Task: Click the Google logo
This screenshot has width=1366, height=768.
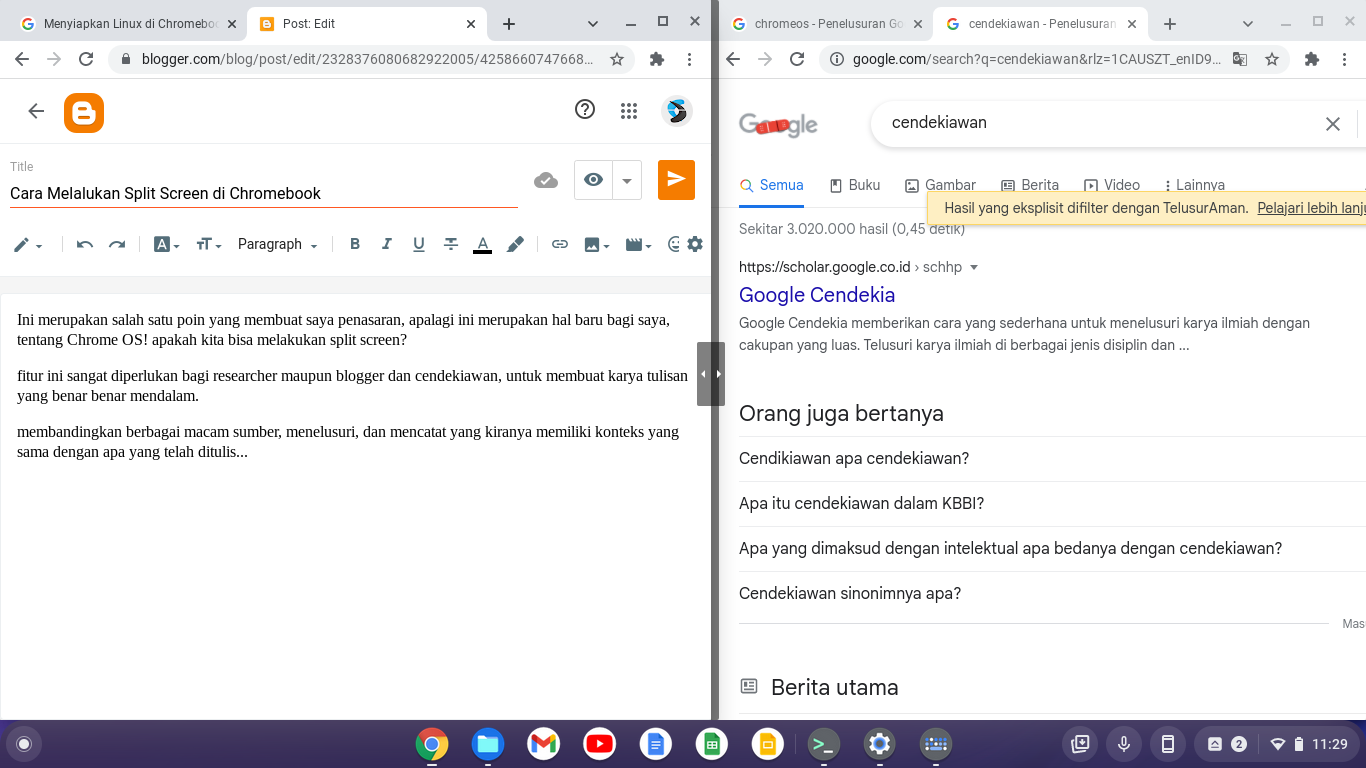Action: point(778,125)
